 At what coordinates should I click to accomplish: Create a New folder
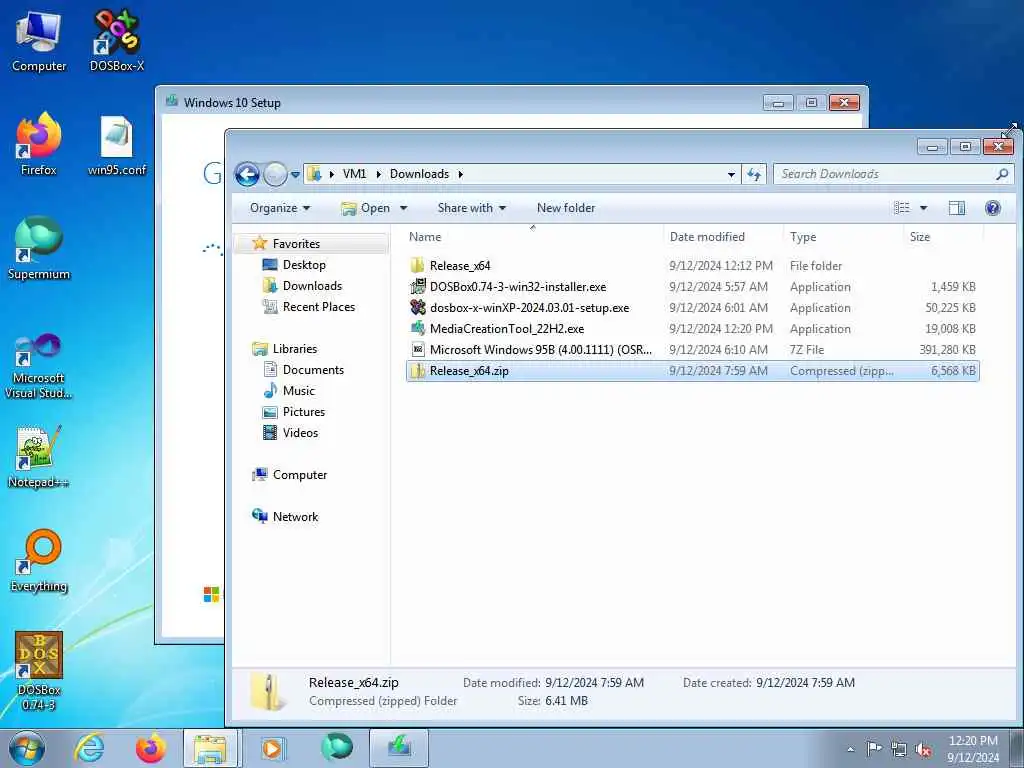[566, 208]
